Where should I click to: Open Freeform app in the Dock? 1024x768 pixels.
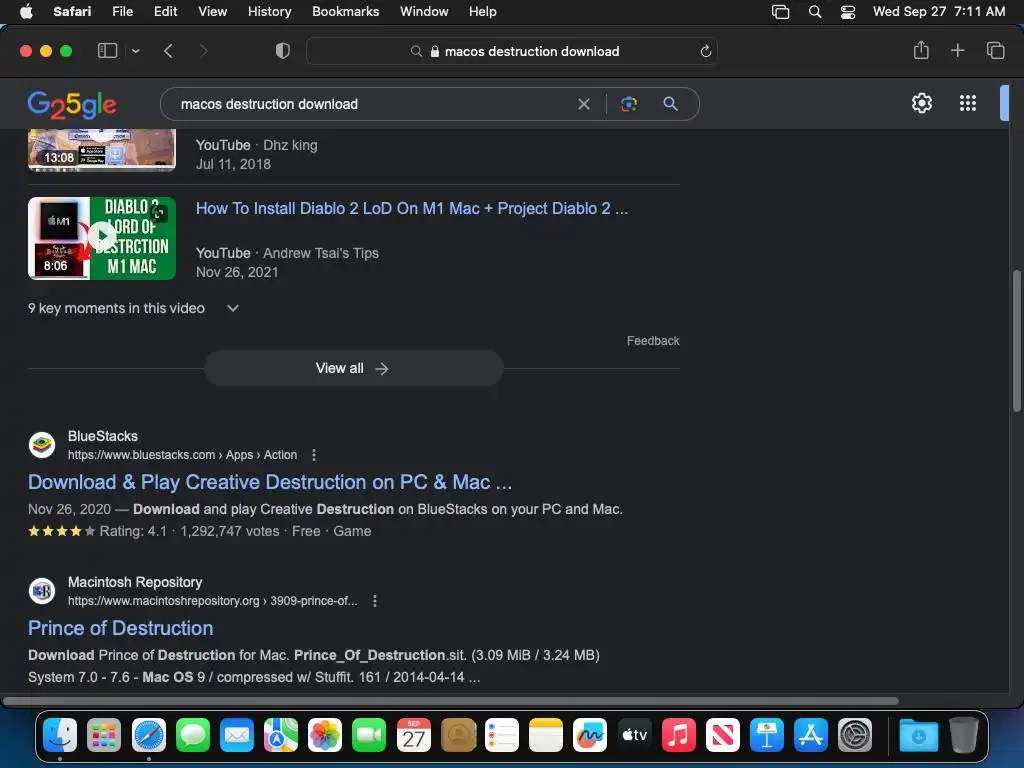[x=590, y=735]
